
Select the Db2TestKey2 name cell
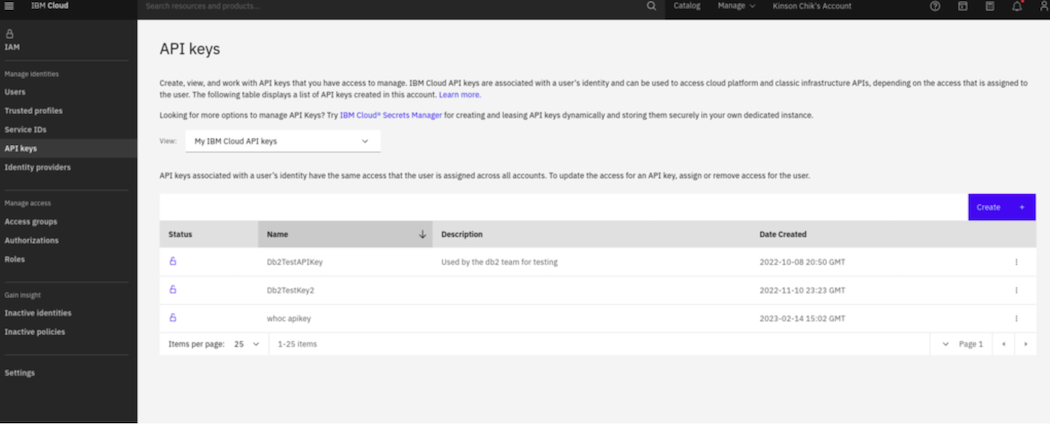(x=291, y=290)
